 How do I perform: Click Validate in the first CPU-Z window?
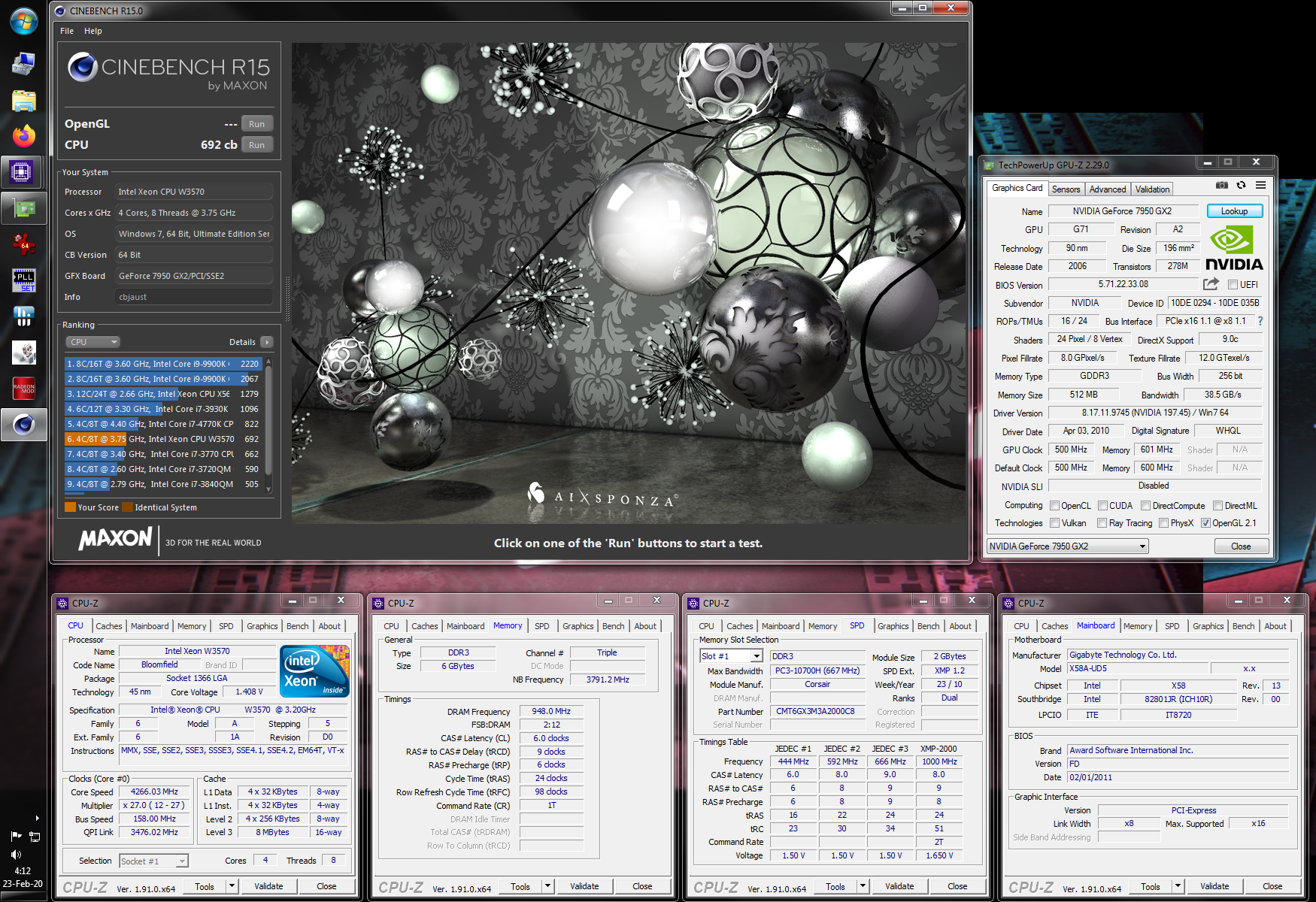(x=268, y=886)
